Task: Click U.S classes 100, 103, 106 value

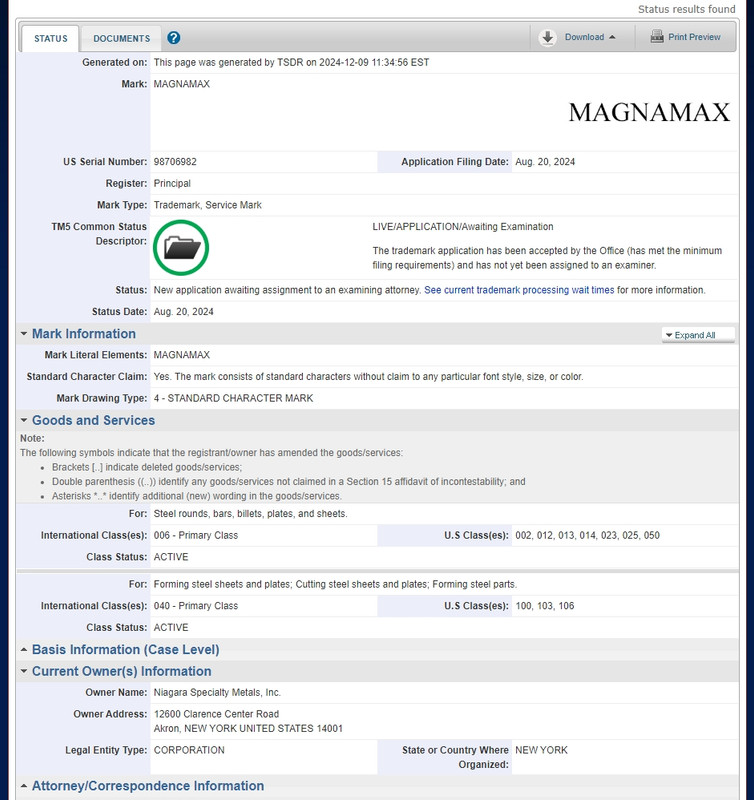Action: pyautogui.click(x=544, y=606)
